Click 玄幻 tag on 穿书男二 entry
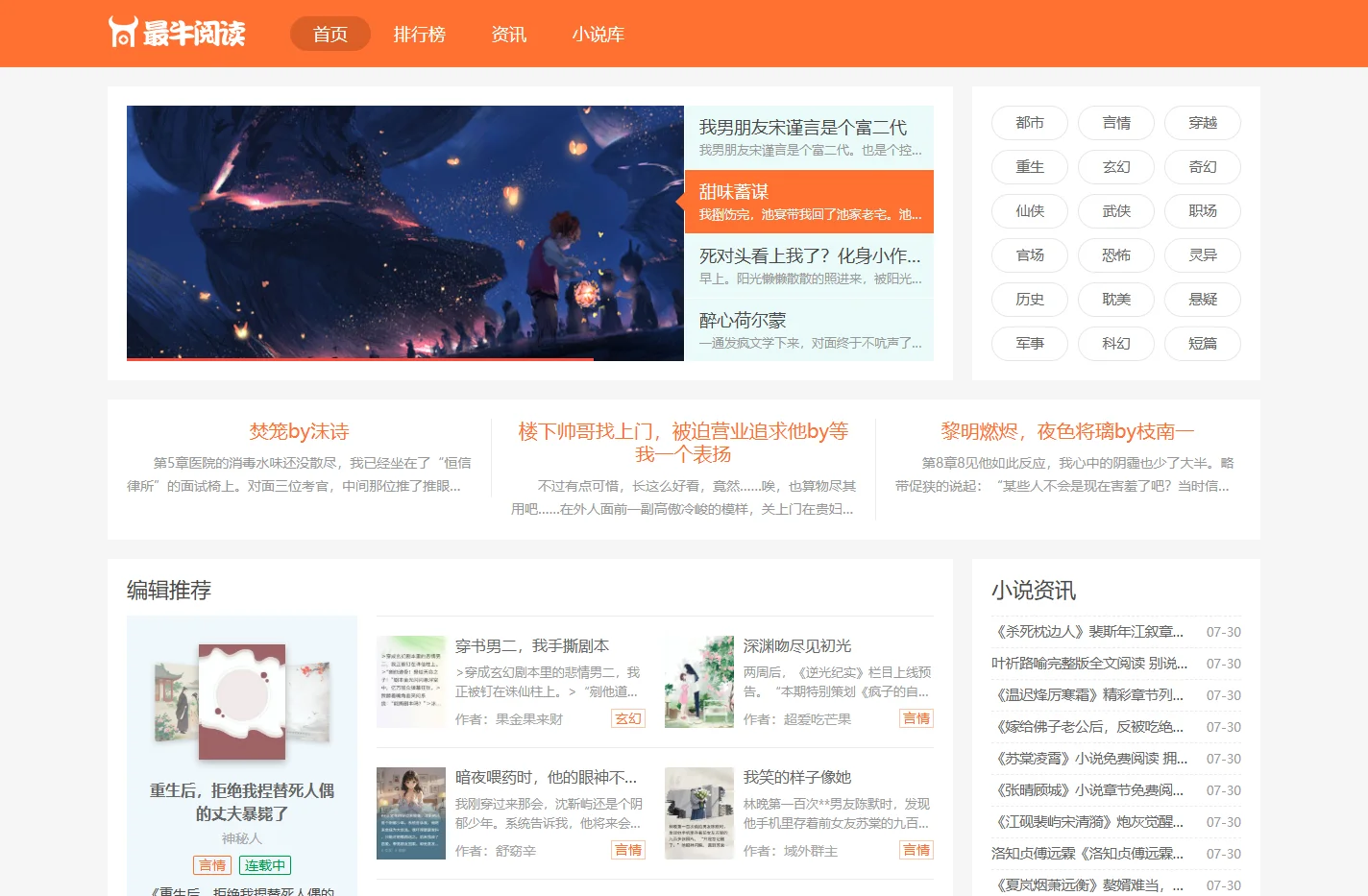 pyautogui.click(x=628, y=718)
